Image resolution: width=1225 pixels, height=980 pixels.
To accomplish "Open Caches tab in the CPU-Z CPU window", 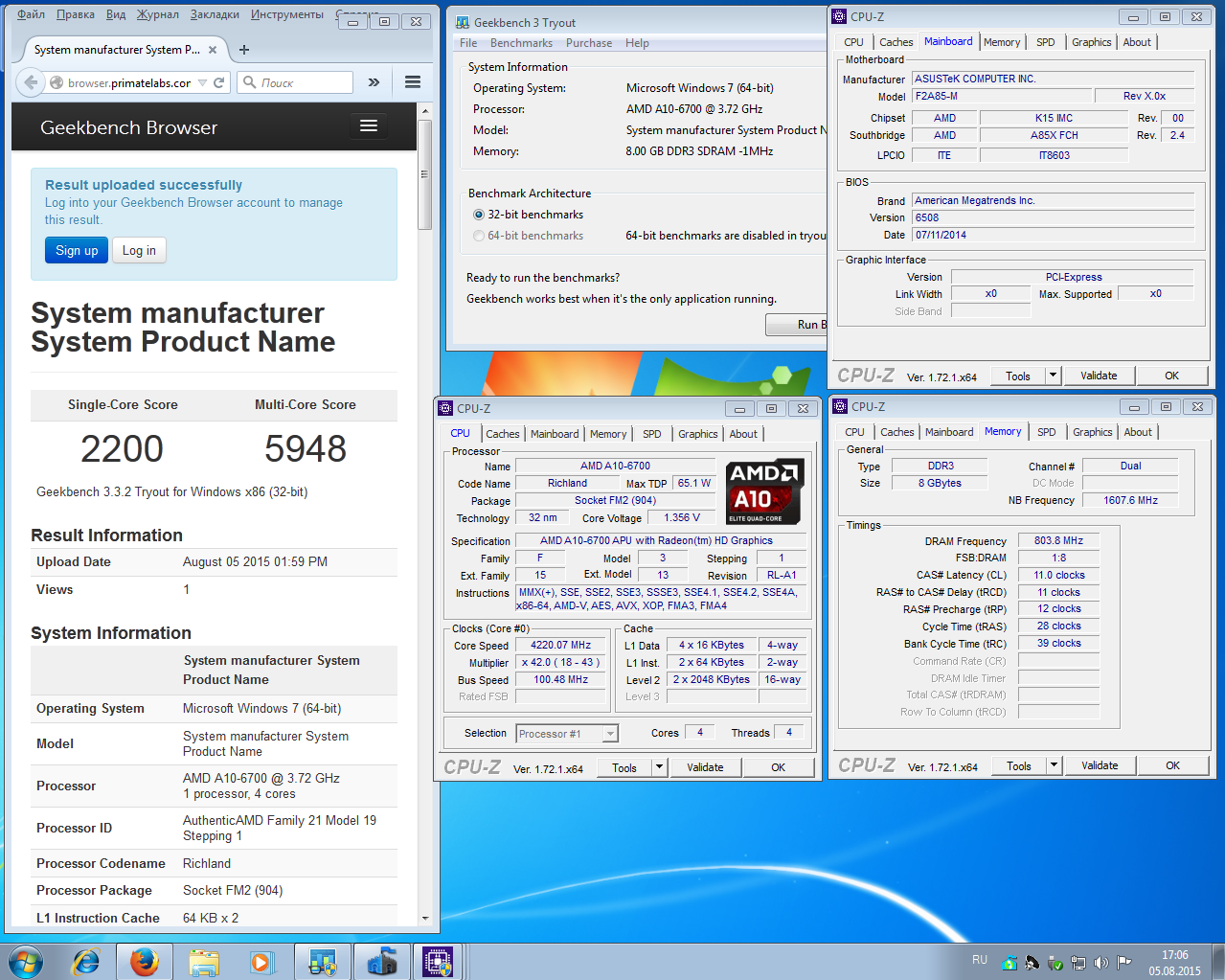I will tap(503, 434).
